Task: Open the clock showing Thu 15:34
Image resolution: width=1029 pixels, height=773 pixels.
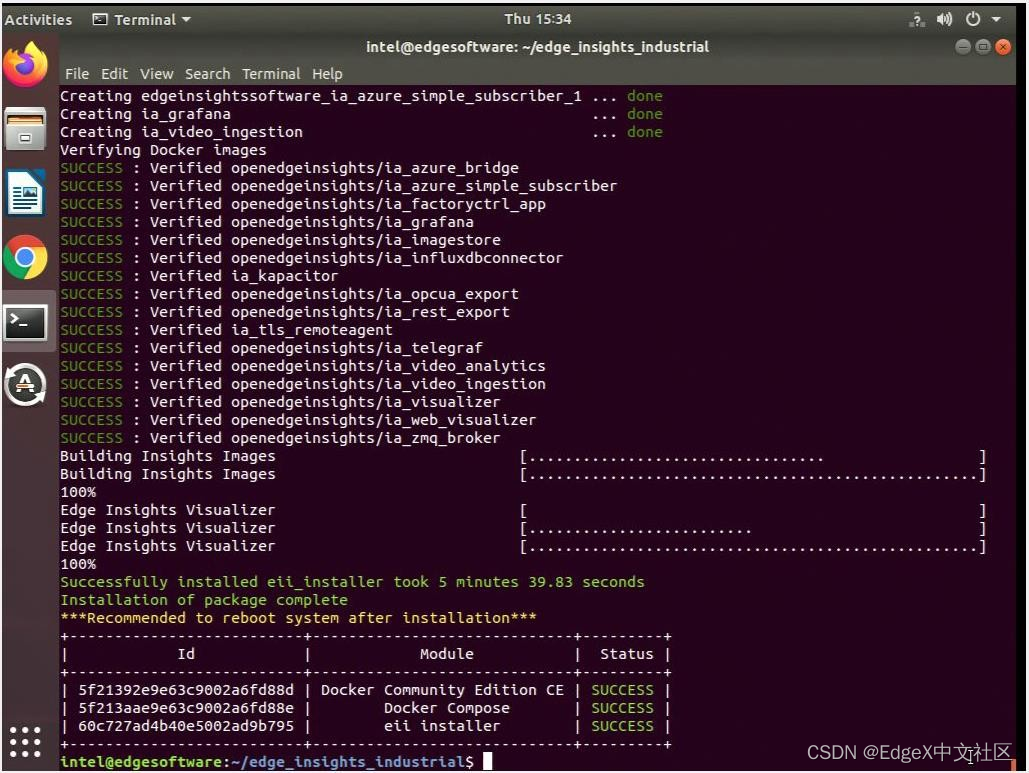Action: click(537, 19)
